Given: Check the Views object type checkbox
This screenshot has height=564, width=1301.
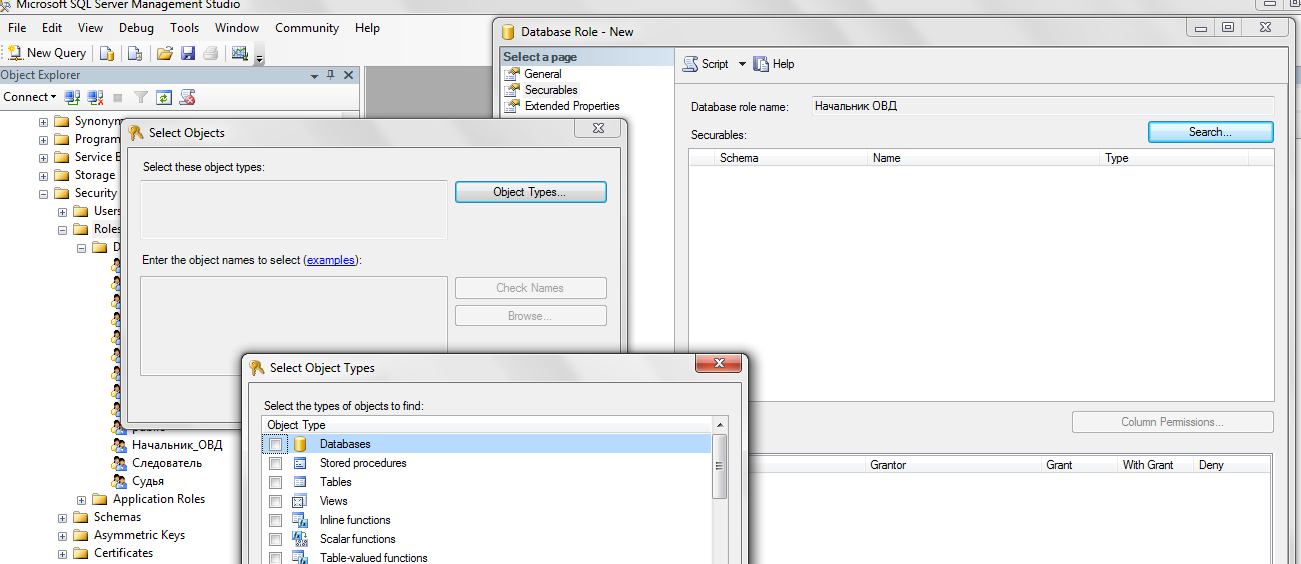Looking at the screenshot, I should point(276,501).
